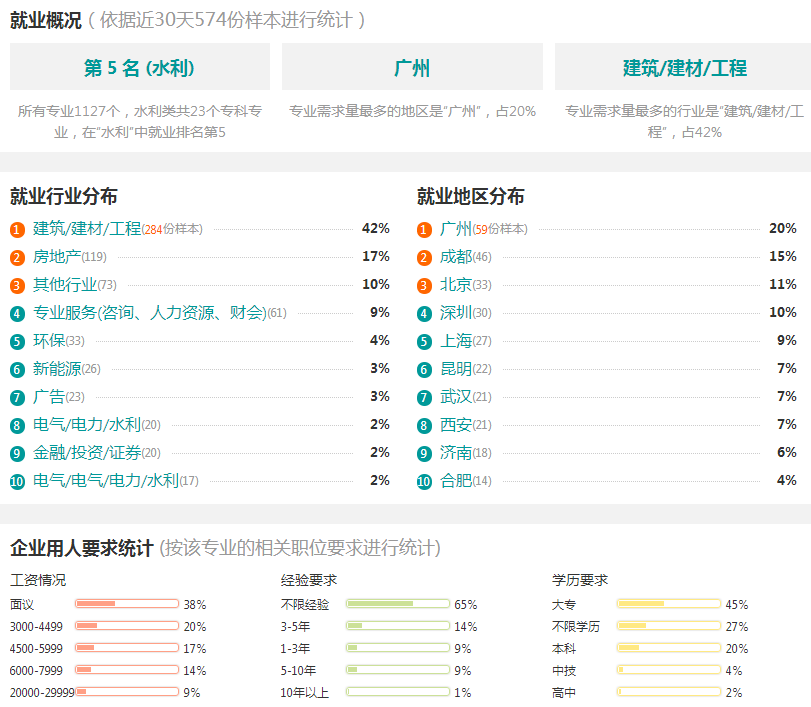The height and width of the screenshot is (707, 811).
Task: Click the 面议 salary bar
Action: pyautogui.click(x=127, y=604)
